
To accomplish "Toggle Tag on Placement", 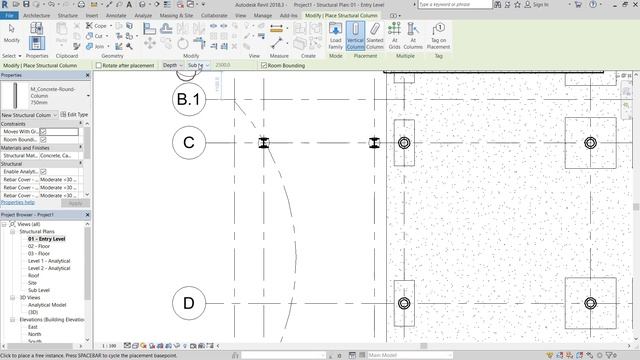I will 438,36.
